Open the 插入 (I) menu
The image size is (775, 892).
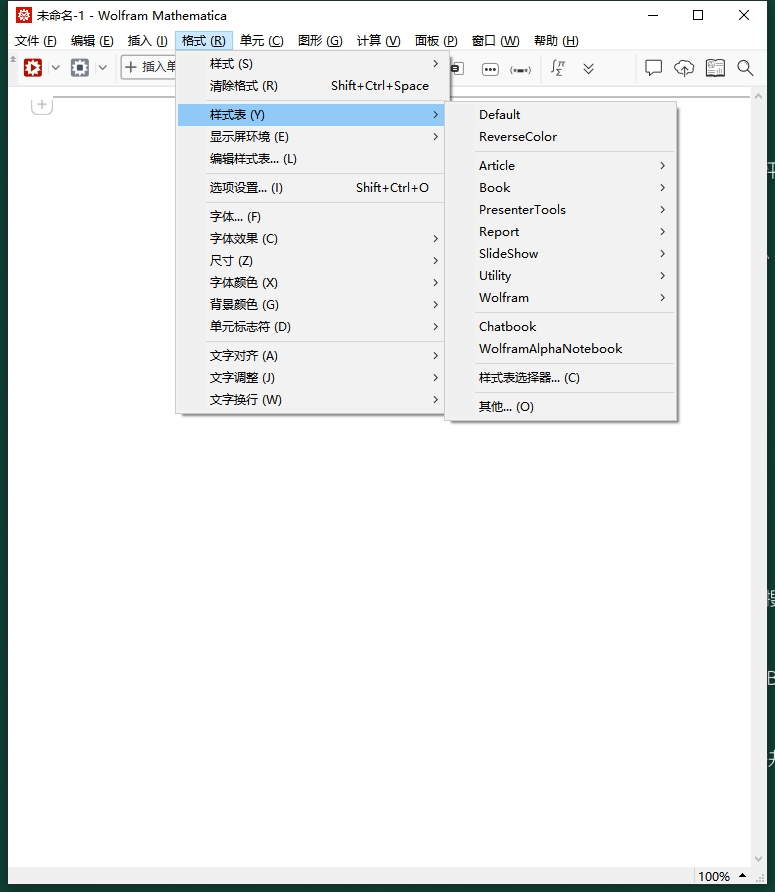(x=147, y=40)
